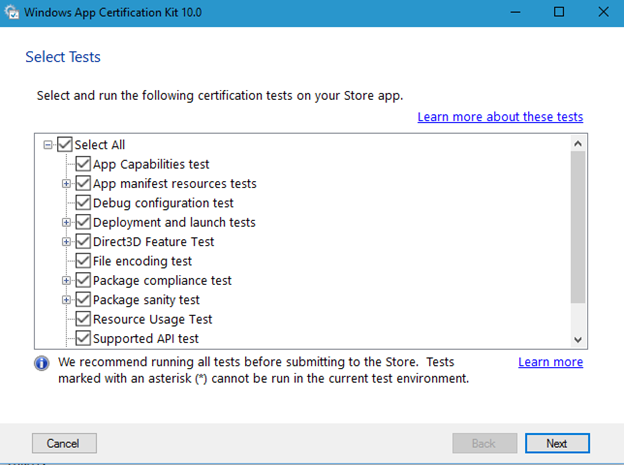The image size is (624, 465).
Task: Toggle the Package sanity test checkbox
Action: [x=83, y=299]
